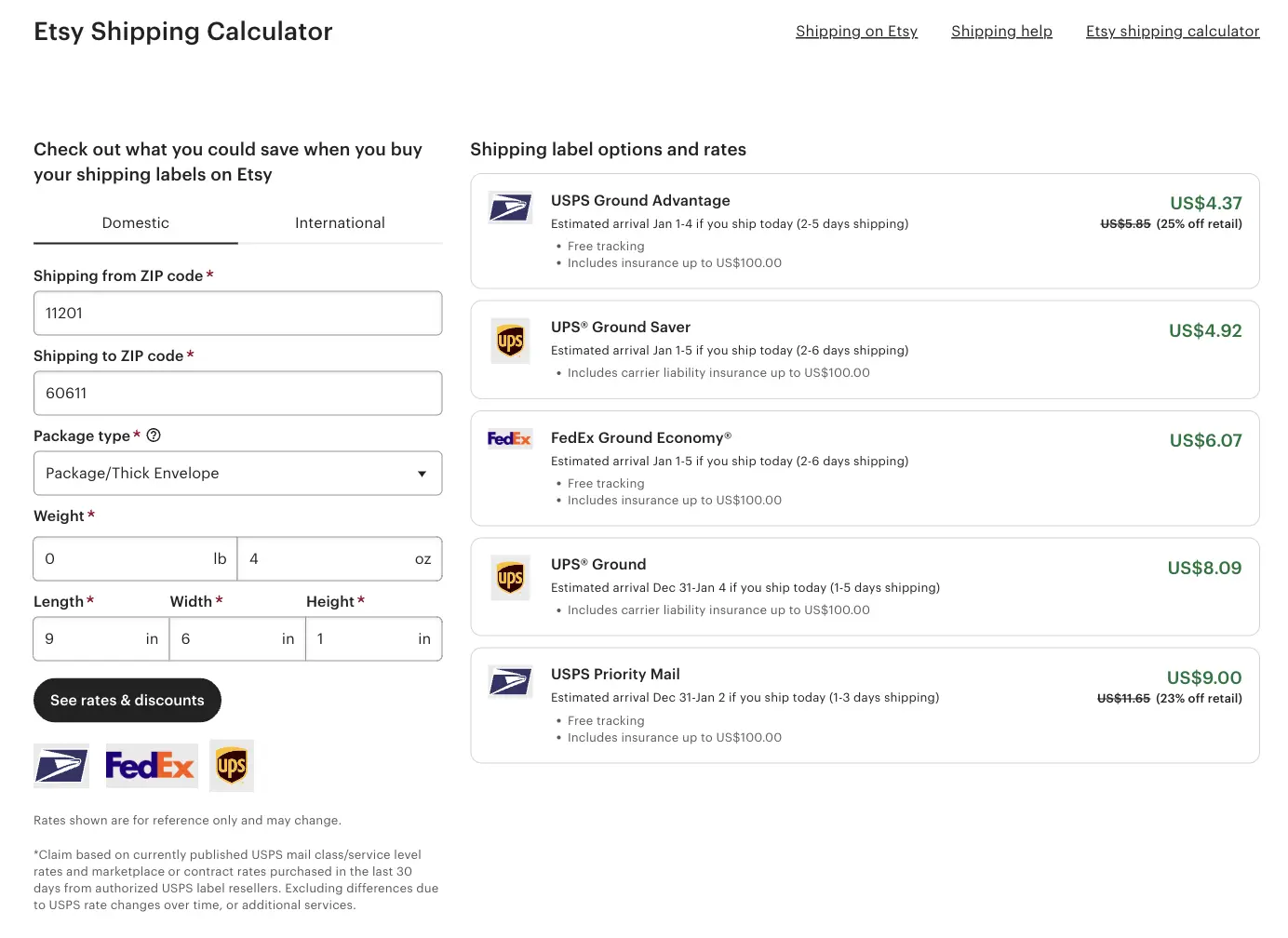Image resolution: width=1288 pixels, height=938 pixels.
Task: Click FedEx logo beside Ground Economy option
Action: click(509, 438)
